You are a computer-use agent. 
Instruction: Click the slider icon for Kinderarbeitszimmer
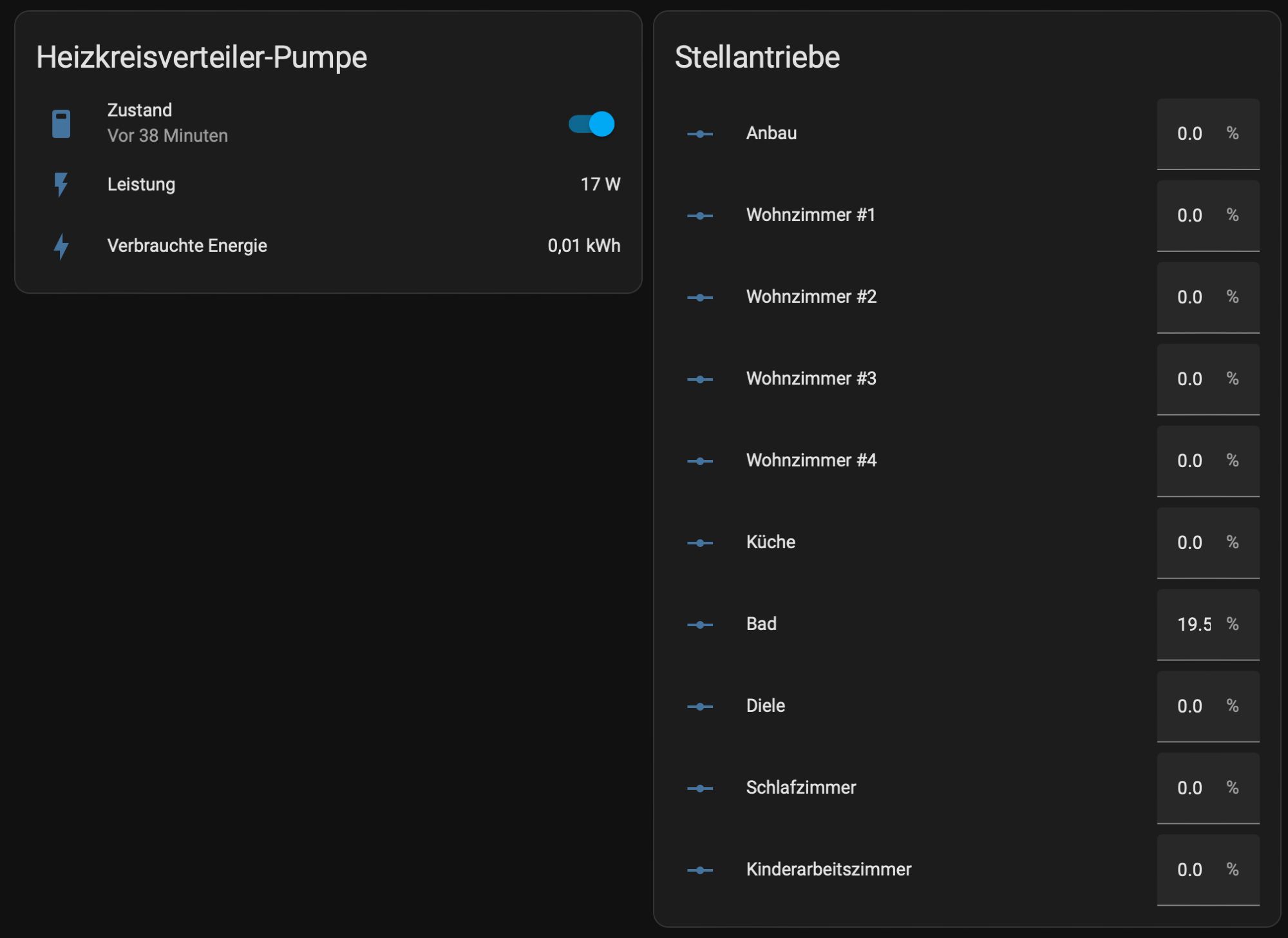(700, 870)
